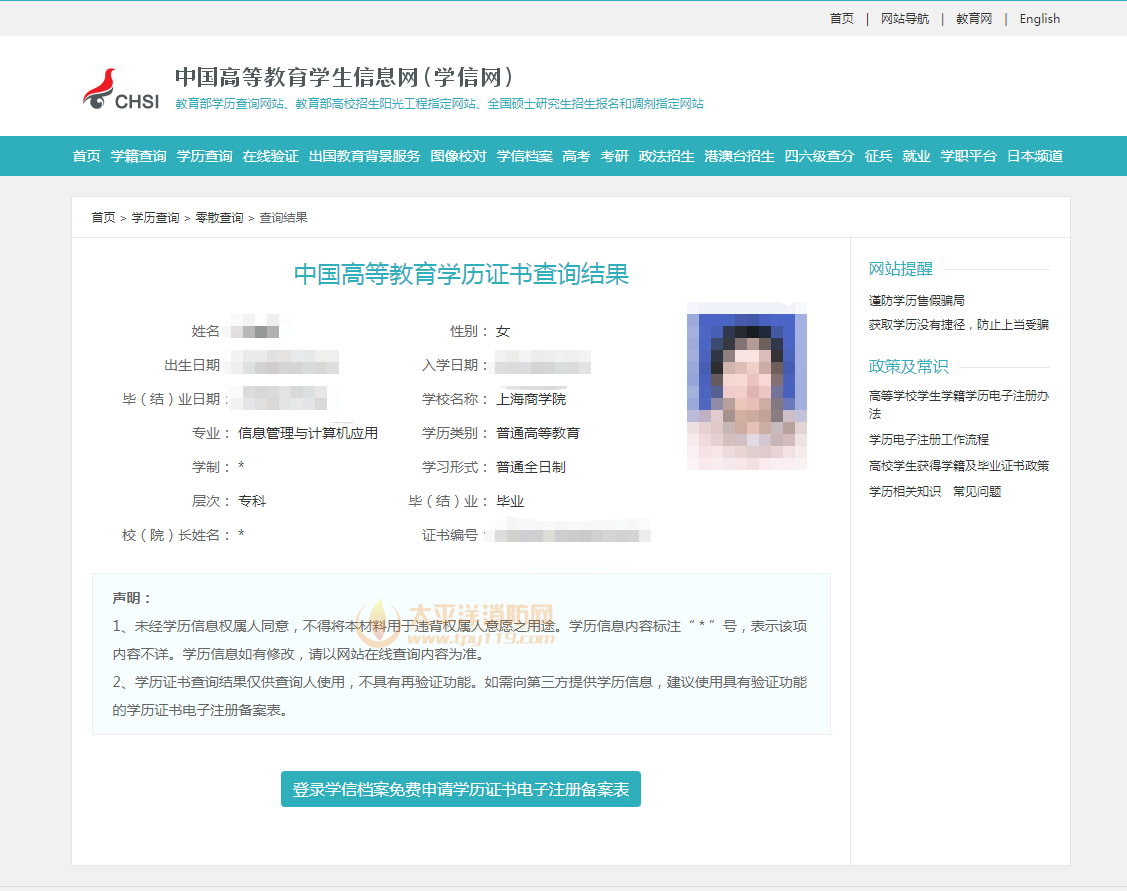Screen dimensions: 1127x891
Task: Click site title 中国高等教育学生信息网(学信网)
Action: point(344,77)
